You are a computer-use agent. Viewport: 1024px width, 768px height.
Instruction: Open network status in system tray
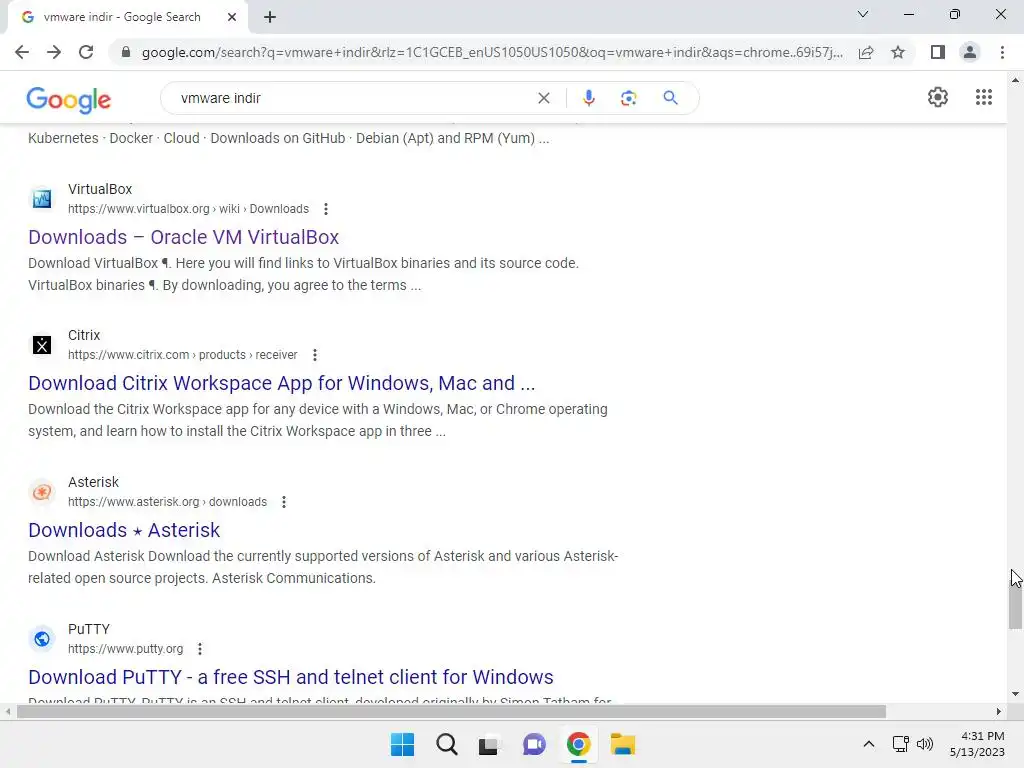(901, 744)
